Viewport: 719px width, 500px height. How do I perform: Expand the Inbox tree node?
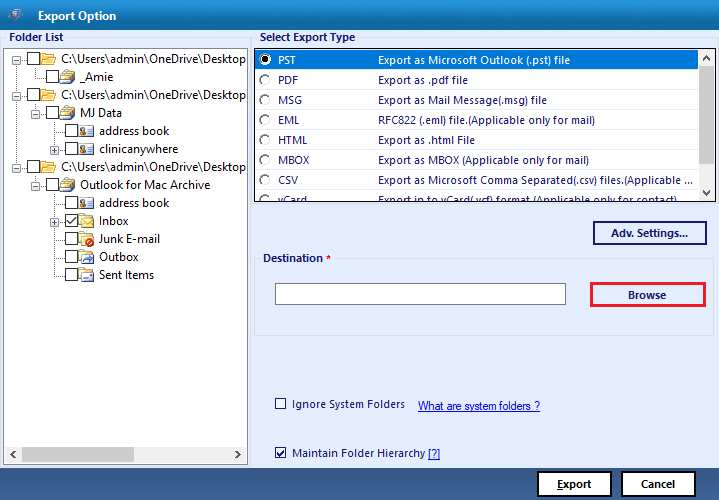click(x=54, y=222)
